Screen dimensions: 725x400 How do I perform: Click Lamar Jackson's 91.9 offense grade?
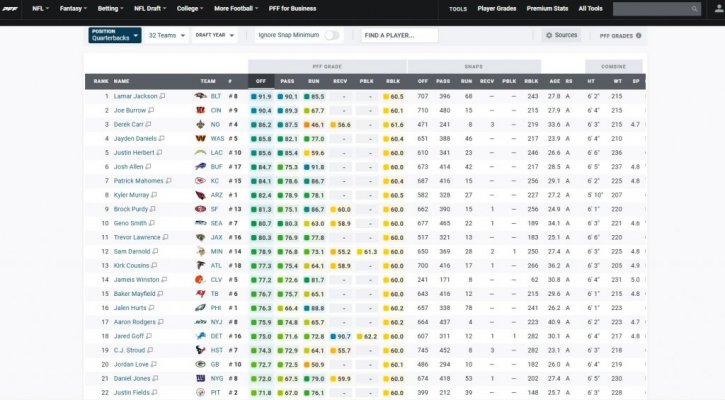(x=261, y=97)
